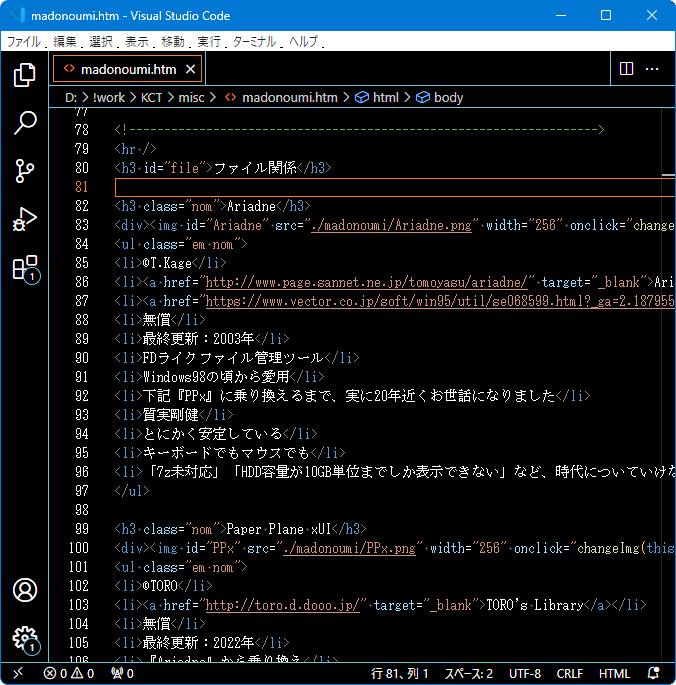Open the Explorer view in activity bar
This screenshot has width=676, height=685.
[x=24, y=75]
